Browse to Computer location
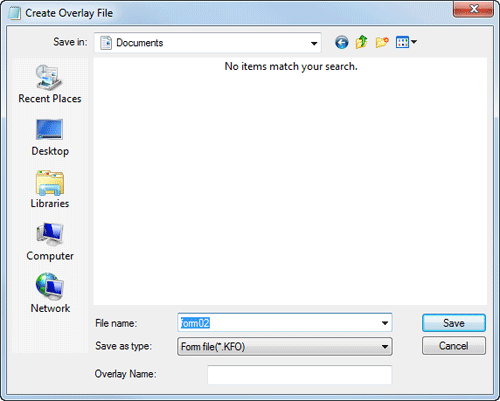This screenshot has width=500, height=401. click(50, 242)
